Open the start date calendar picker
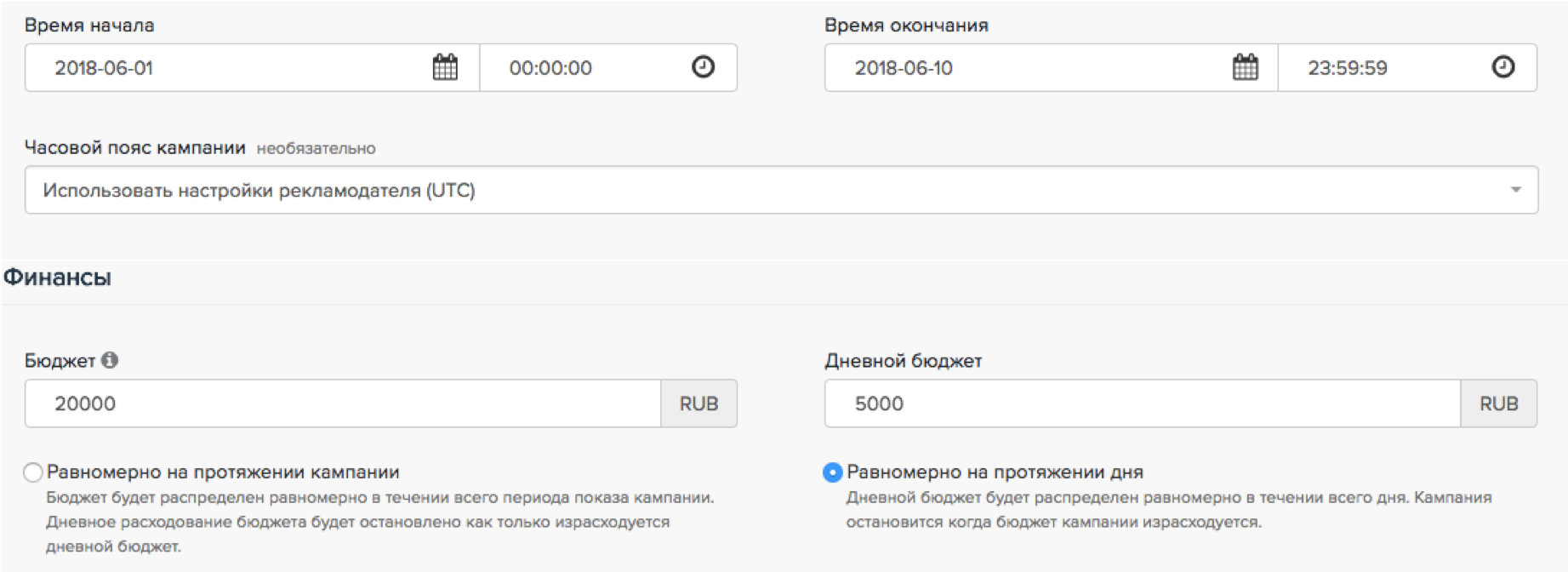The image size is (1568, 572). pyautogui.click(x=445, y=67)
